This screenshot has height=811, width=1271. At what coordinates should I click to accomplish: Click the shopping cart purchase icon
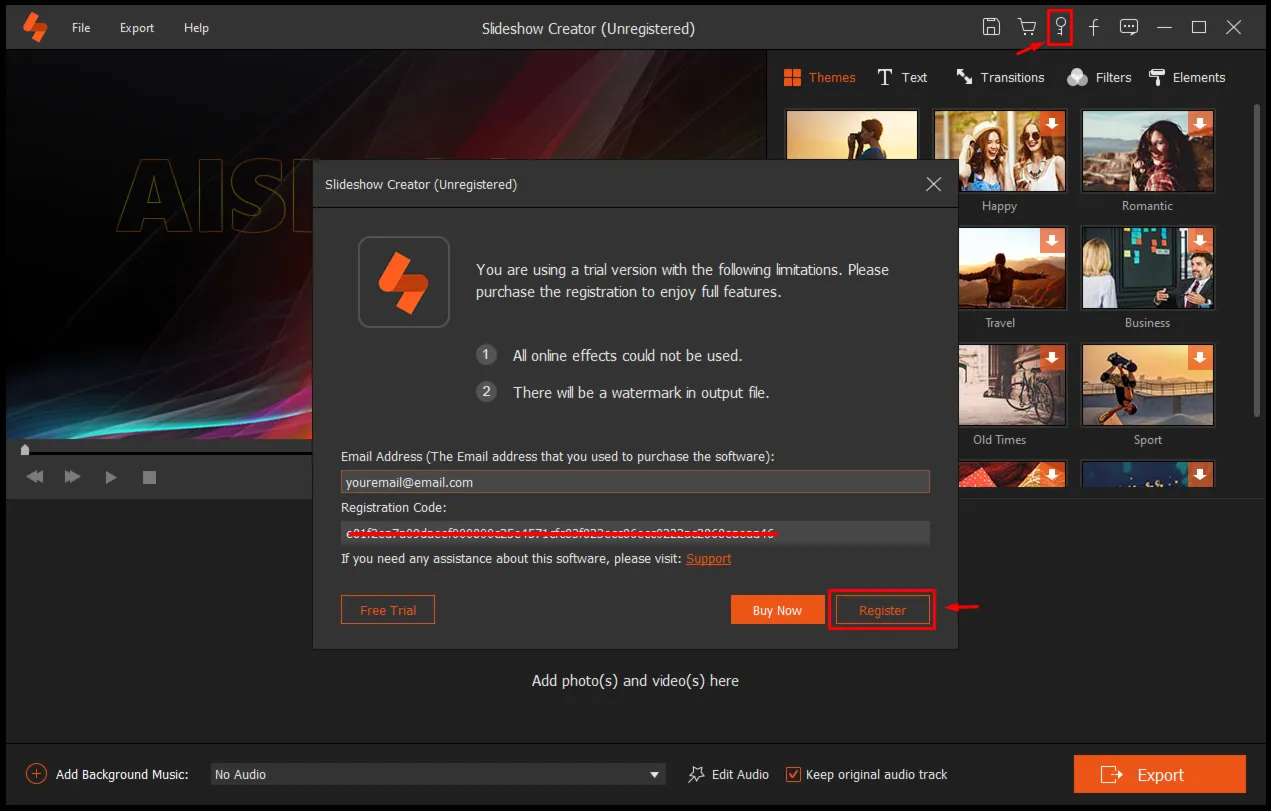pos(1026,27)
